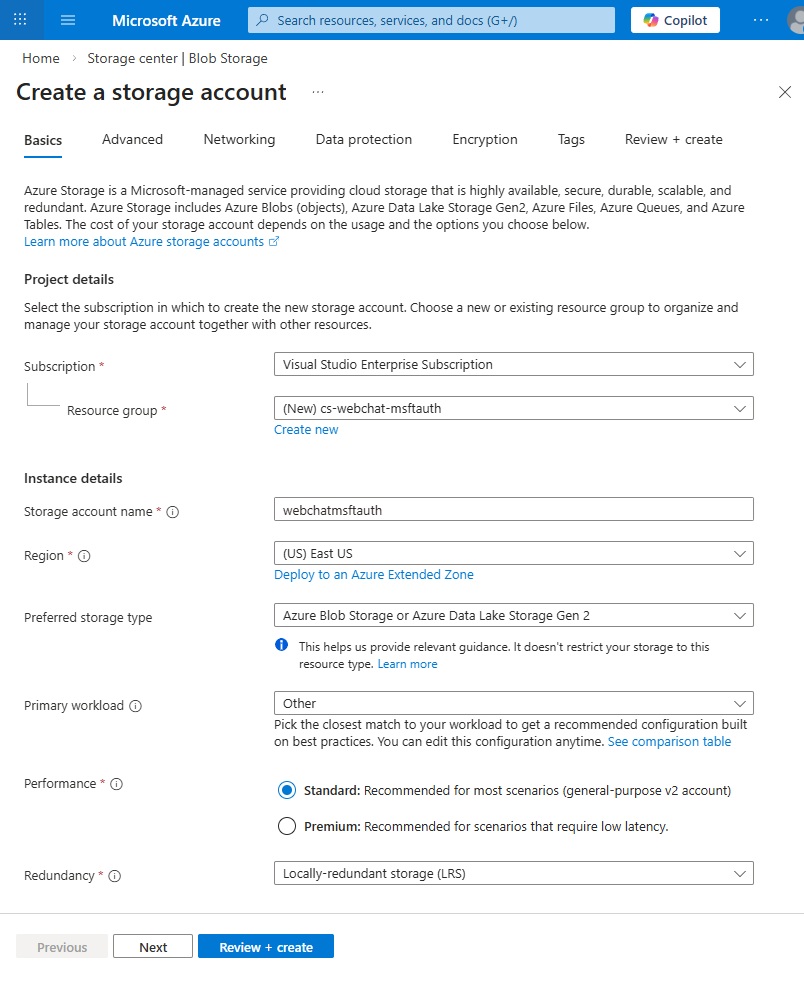Open the Copilot assistant
This screenshot has height=1000, width=804.
pos(676,20)
